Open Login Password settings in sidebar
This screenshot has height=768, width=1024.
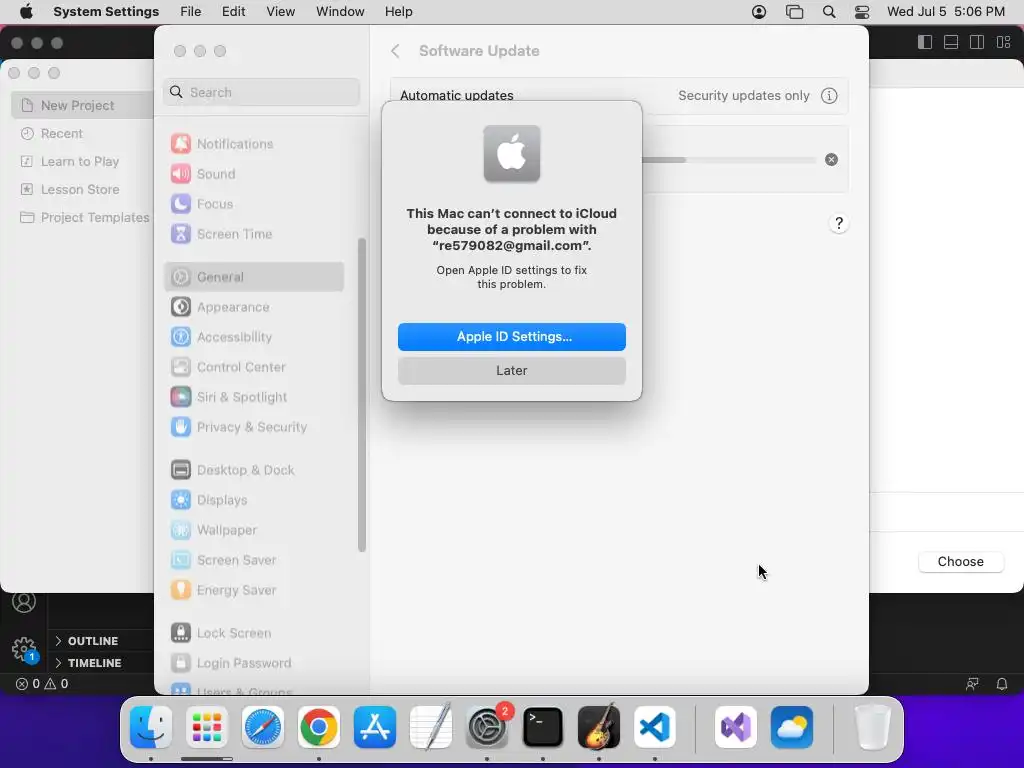(x=254, y=664)
